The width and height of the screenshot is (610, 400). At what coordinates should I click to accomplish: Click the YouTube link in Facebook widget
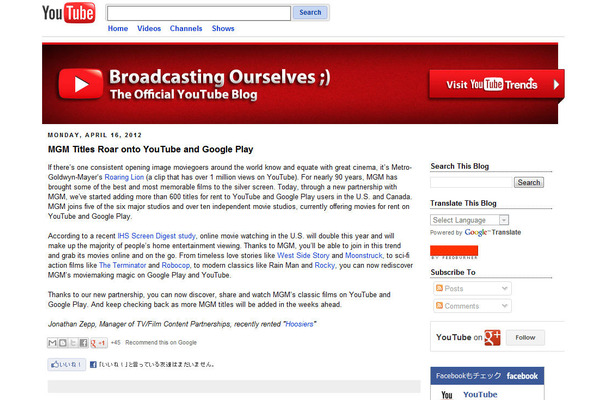(480, 394)
